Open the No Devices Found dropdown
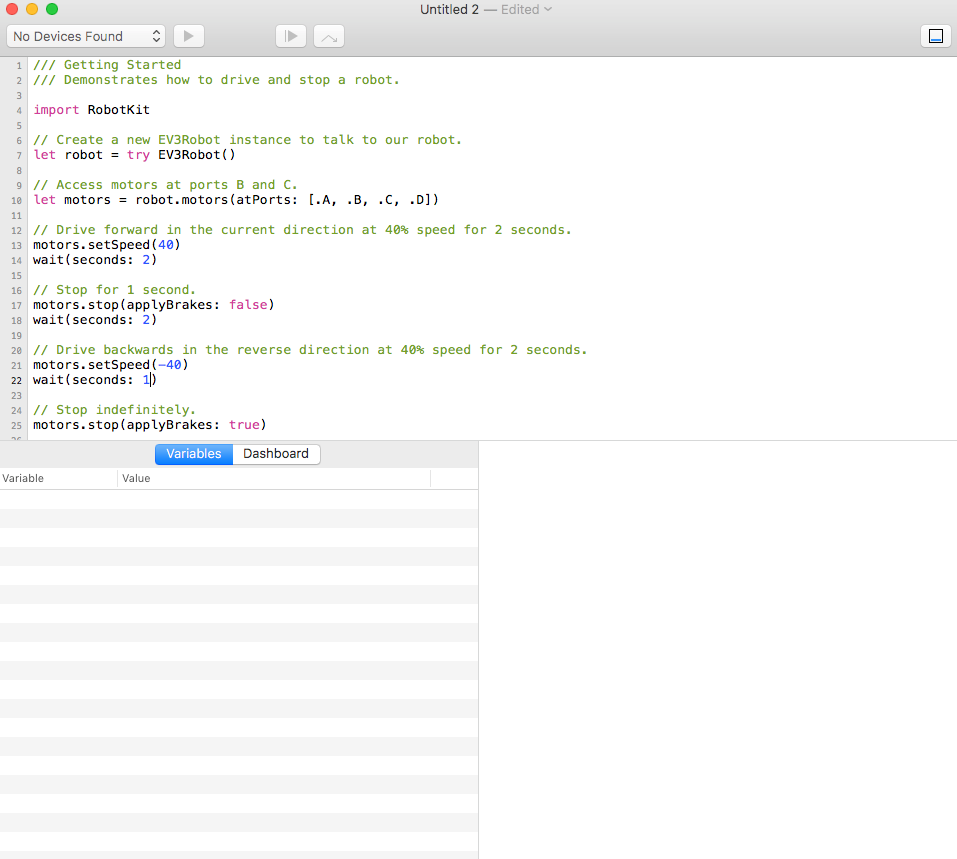This screenshot has width=957, height=859. (x=86, y=36)
